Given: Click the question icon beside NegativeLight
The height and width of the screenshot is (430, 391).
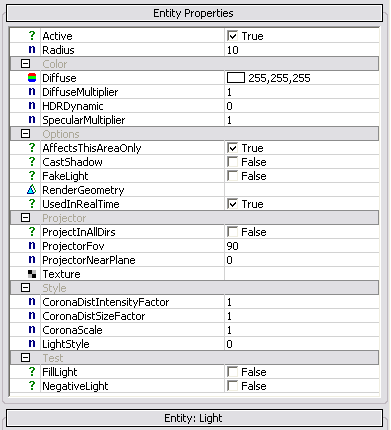Looking at the screenshot, I should (x=32, y=386).
